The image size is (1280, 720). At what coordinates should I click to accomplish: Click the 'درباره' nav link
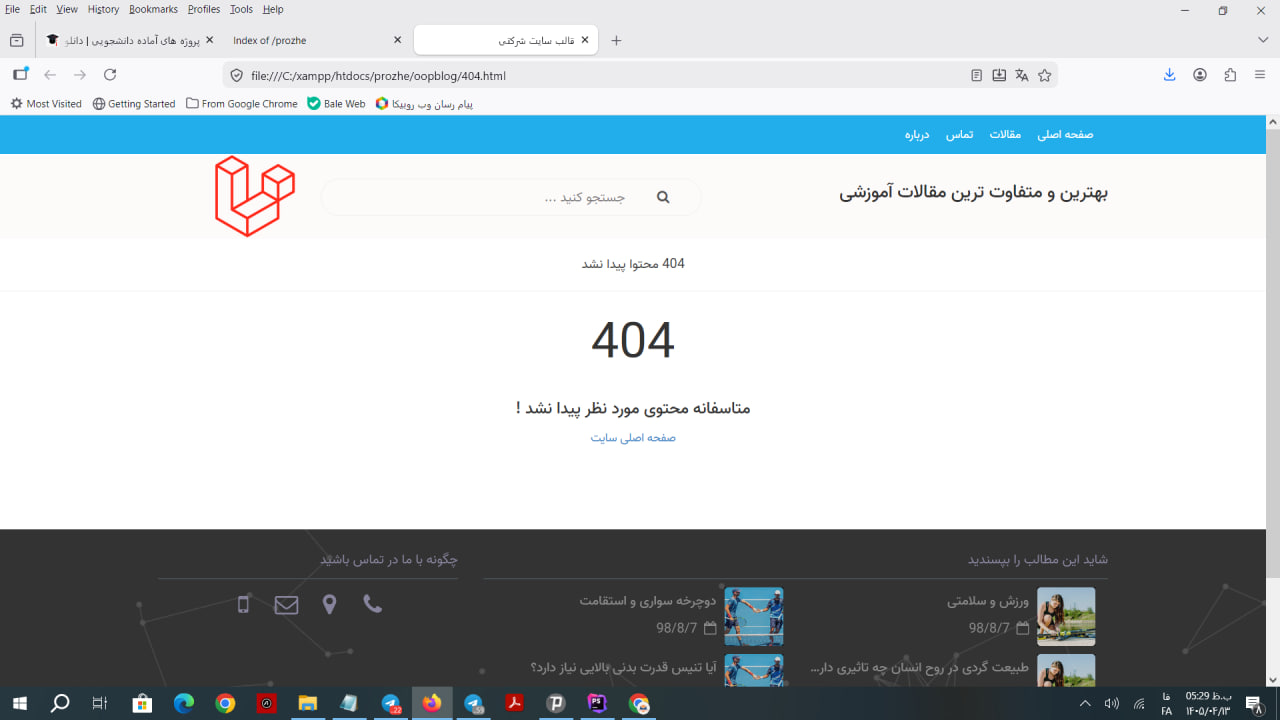coord(918,134)
